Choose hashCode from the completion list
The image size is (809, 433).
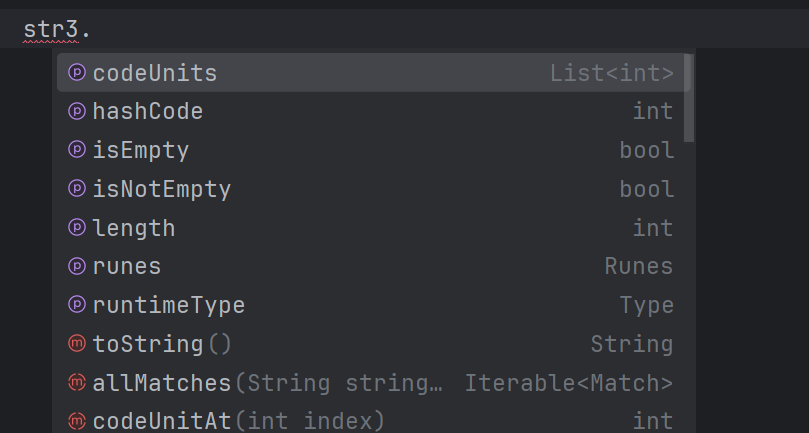pos(148,111)
